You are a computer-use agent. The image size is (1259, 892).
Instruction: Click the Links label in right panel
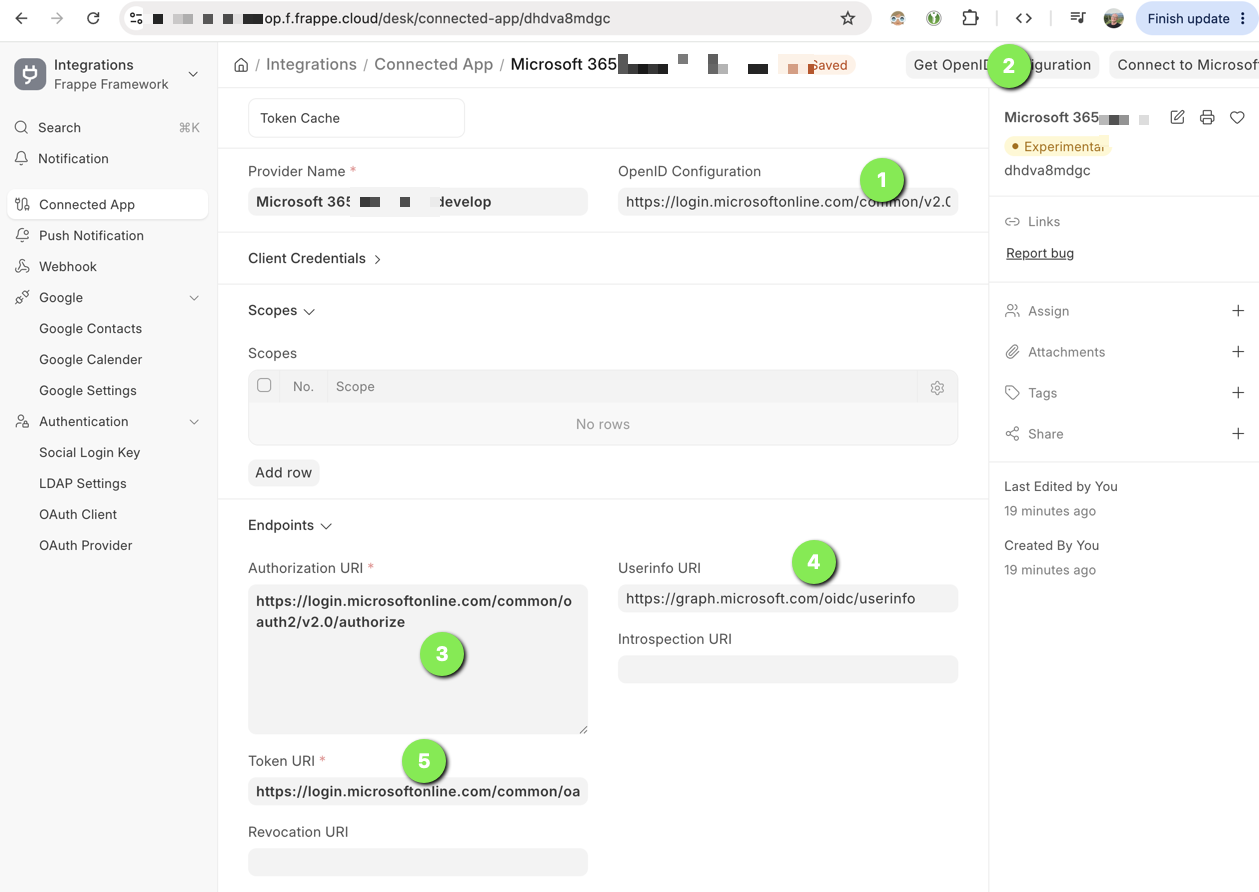(x=1044, y=221)
